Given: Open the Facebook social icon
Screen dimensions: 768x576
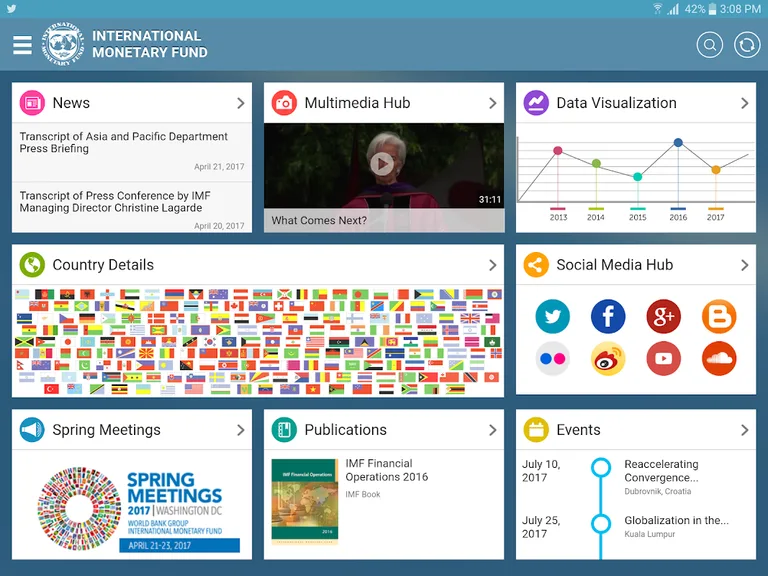Looking at the screenshot, I should [x=608, y=316].
